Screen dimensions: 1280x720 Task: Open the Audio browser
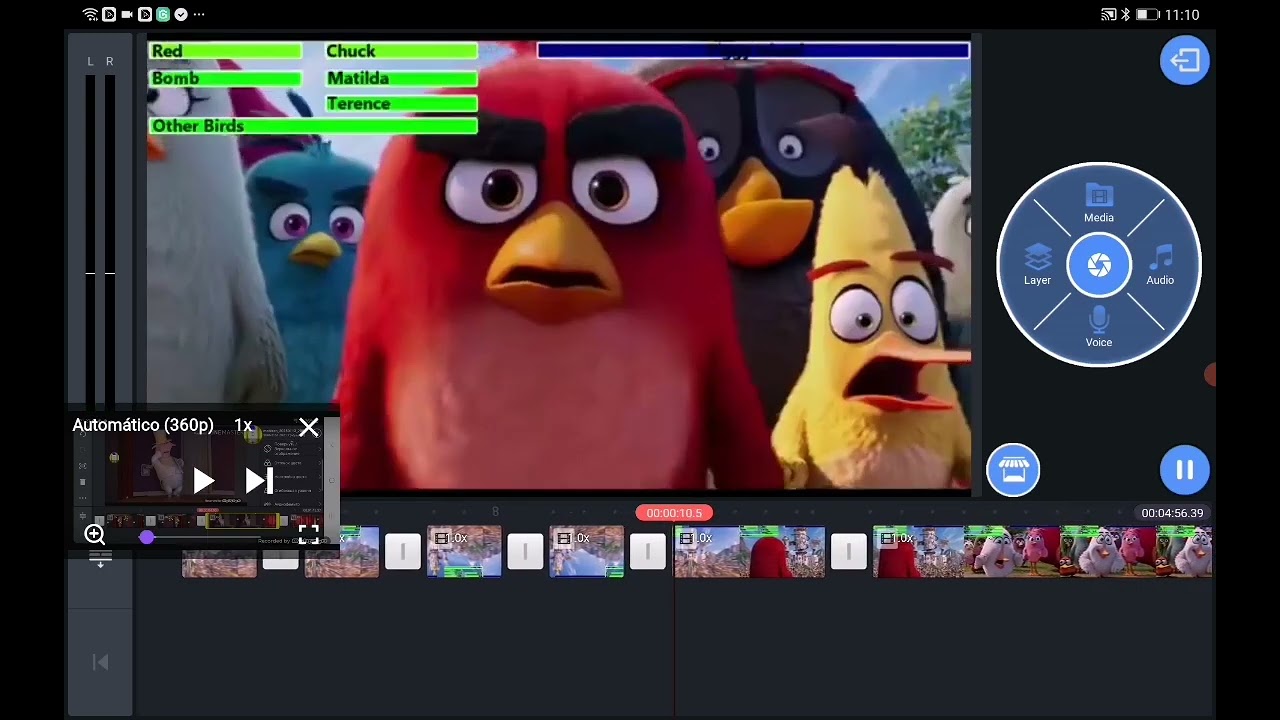[x=1160, y=266]
